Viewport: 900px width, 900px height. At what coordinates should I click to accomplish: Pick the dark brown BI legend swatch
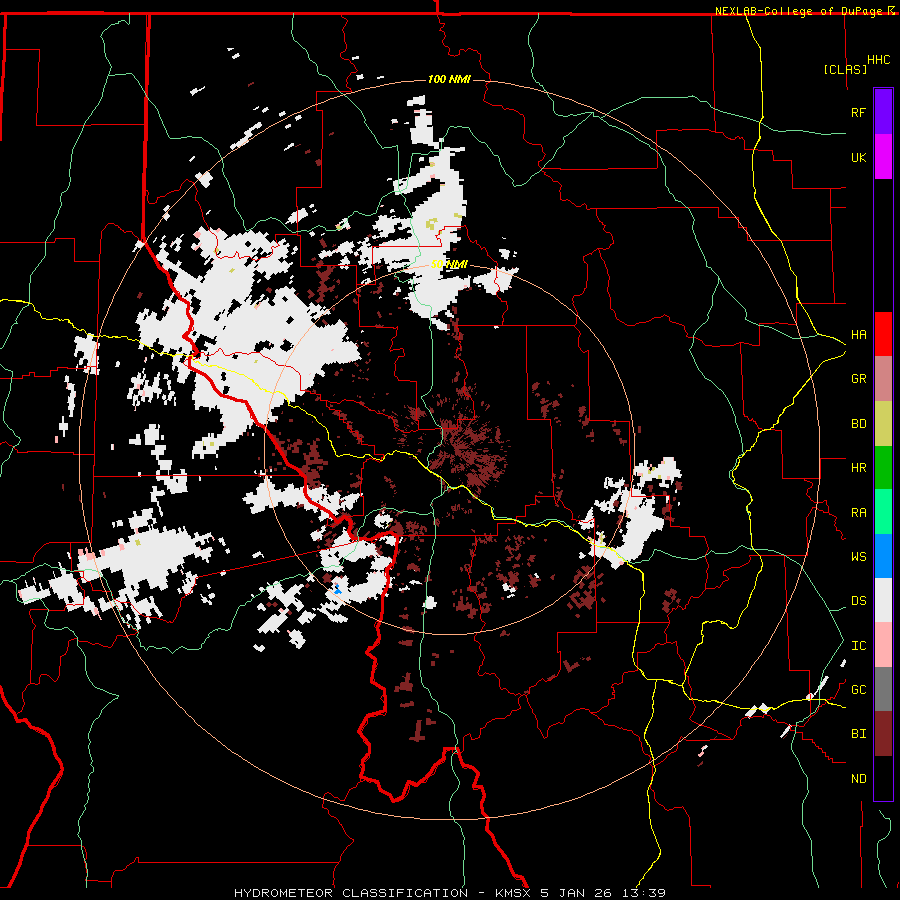[x=883, y=734]
